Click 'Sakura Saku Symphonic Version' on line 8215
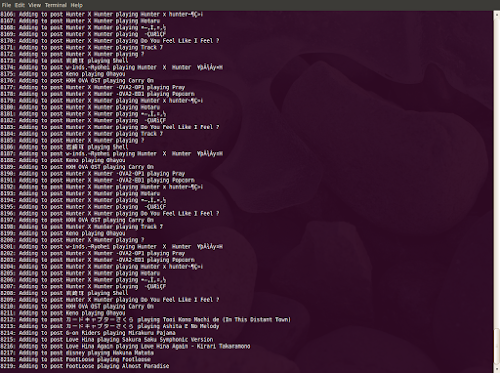500x373 pixels. tap(167, 340)
